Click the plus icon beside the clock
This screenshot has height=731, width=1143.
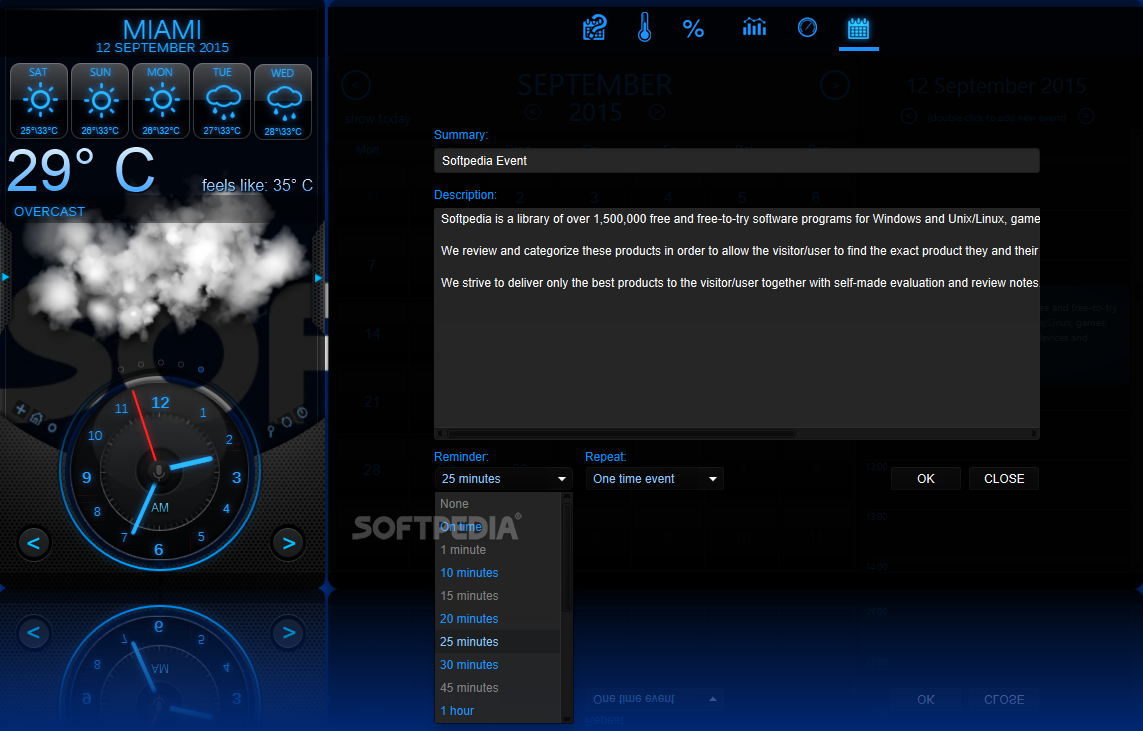click(21, 410)
